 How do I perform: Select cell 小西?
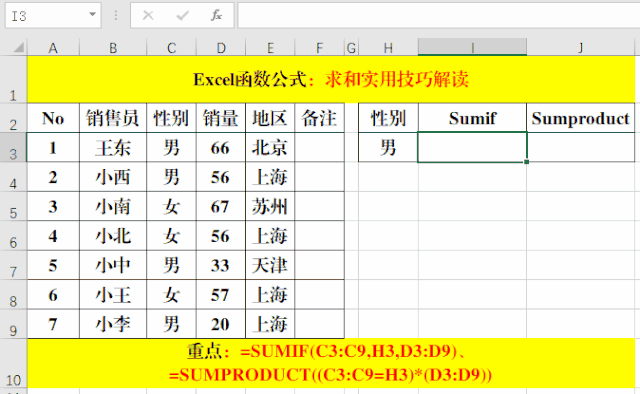click(x=113, y=177)
